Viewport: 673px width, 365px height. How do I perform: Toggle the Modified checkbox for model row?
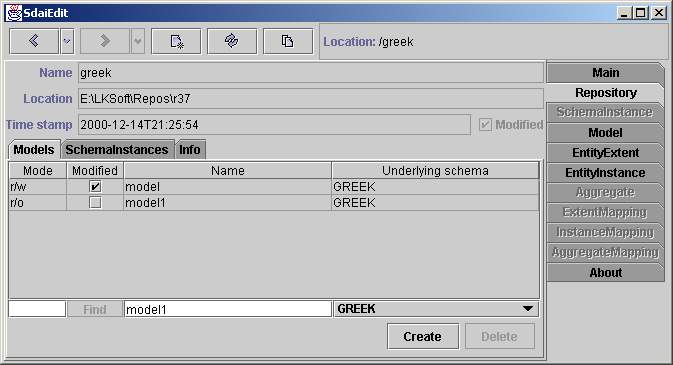click(x=95, y=186)
